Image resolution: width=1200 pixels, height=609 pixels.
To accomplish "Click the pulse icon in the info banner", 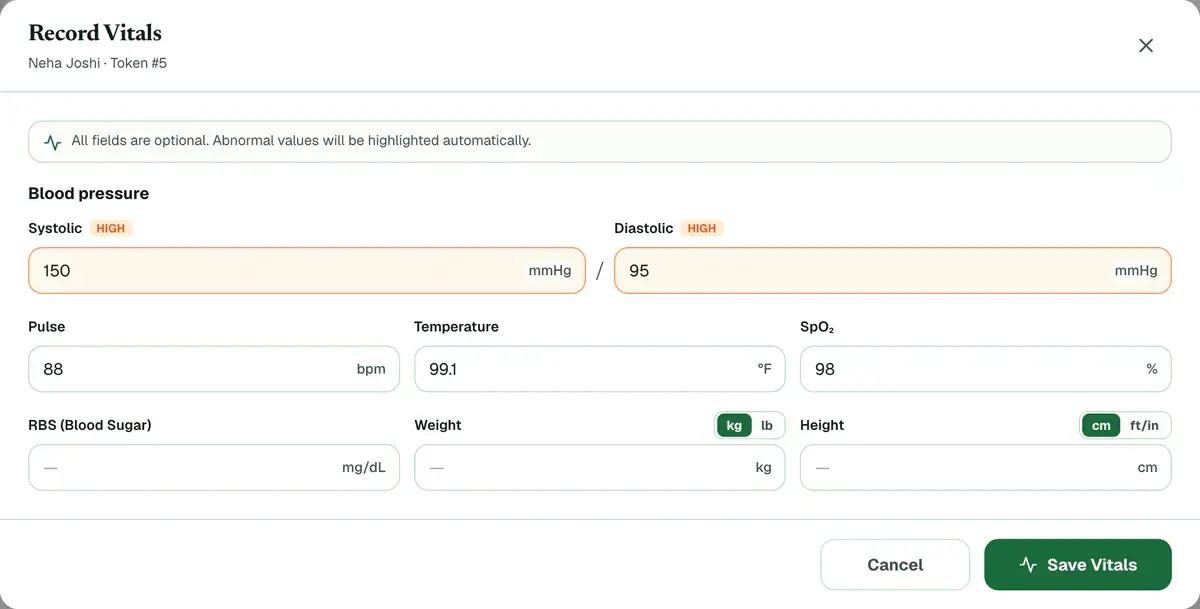I will [x=53, y=142].
